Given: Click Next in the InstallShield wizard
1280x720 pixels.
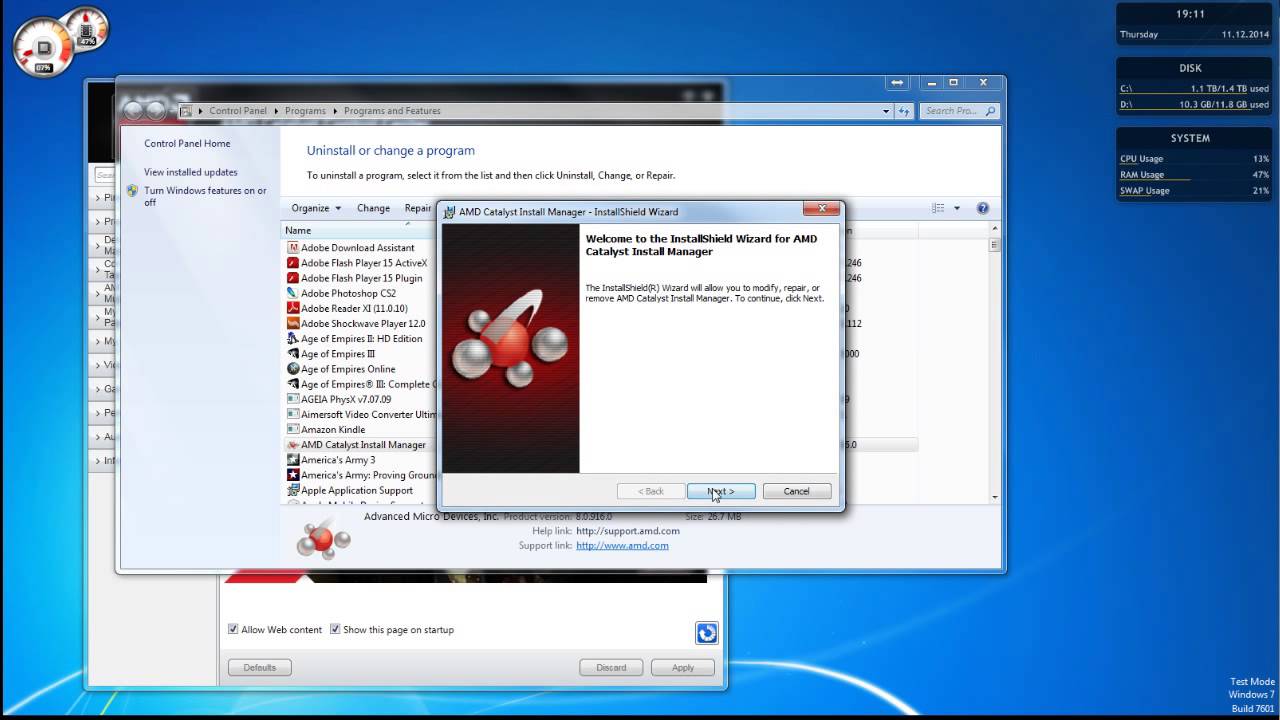Looking at the screenshot, I should (721, 491).
